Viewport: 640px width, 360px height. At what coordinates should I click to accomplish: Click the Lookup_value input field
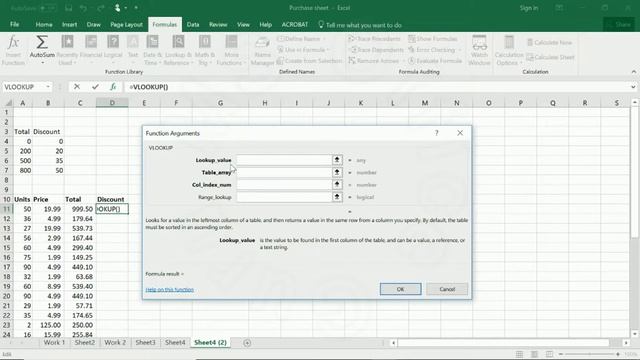[x=284, y=160]
